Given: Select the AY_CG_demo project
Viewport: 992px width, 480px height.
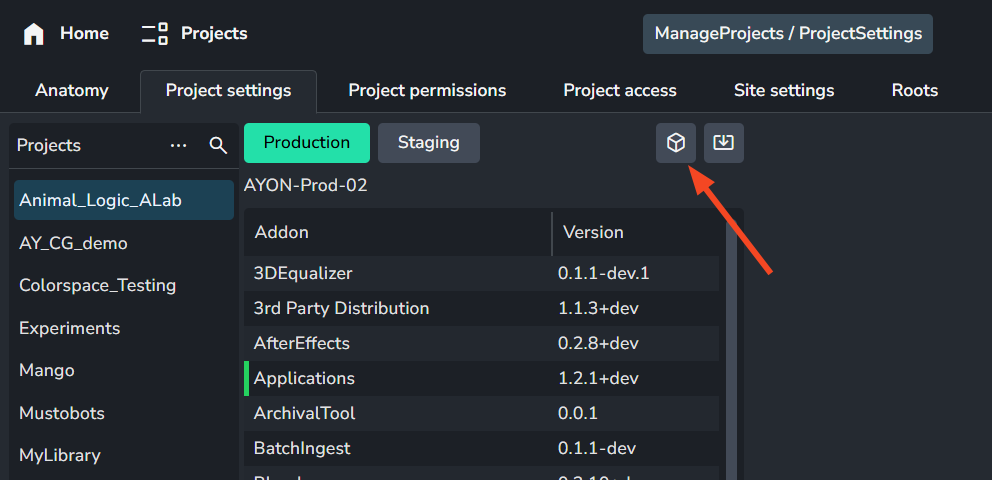Looking at the screenshot, I should [73, 243].
